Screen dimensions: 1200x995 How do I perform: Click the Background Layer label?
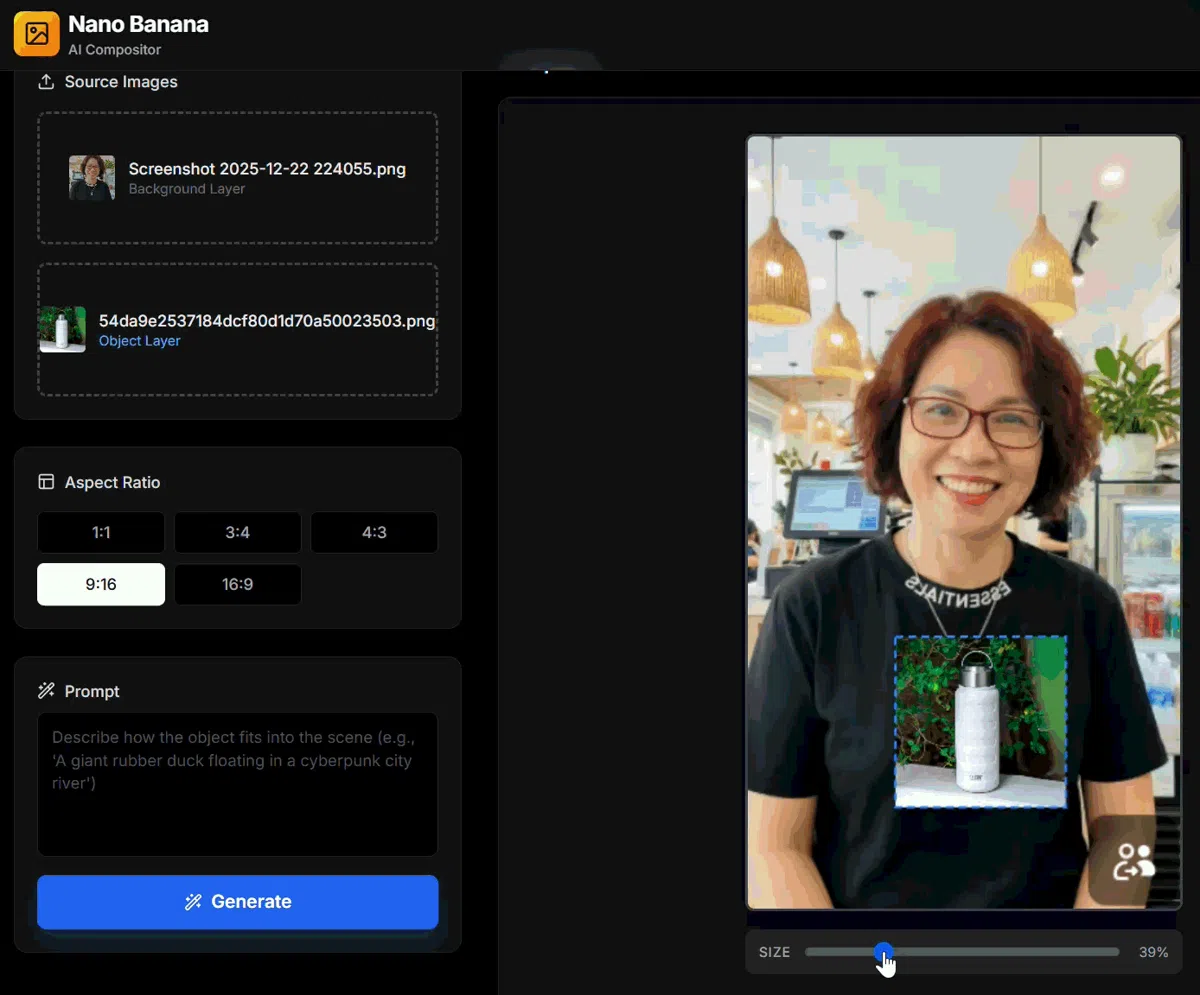point(187,189)
